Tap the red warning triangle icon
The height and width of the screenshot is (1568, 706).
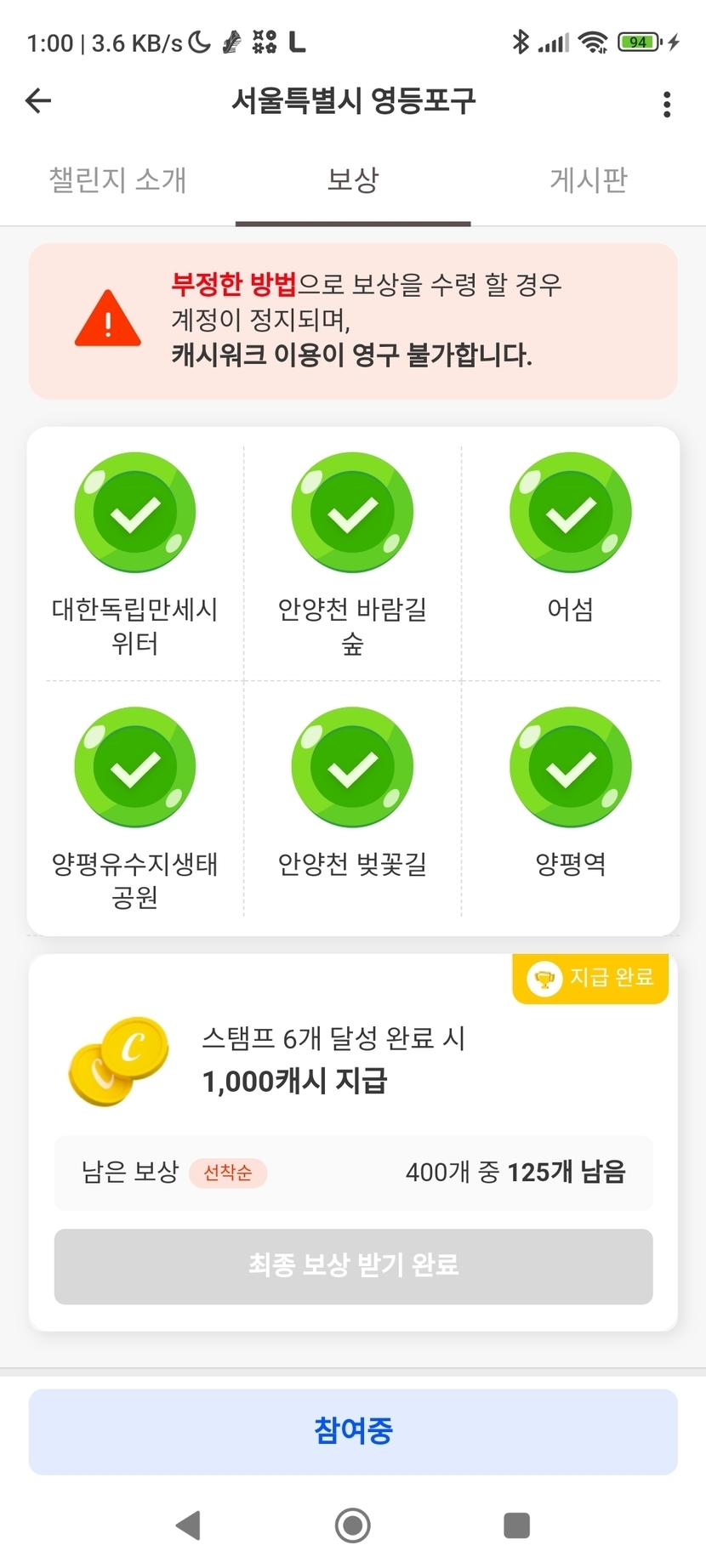coord(107,321)
